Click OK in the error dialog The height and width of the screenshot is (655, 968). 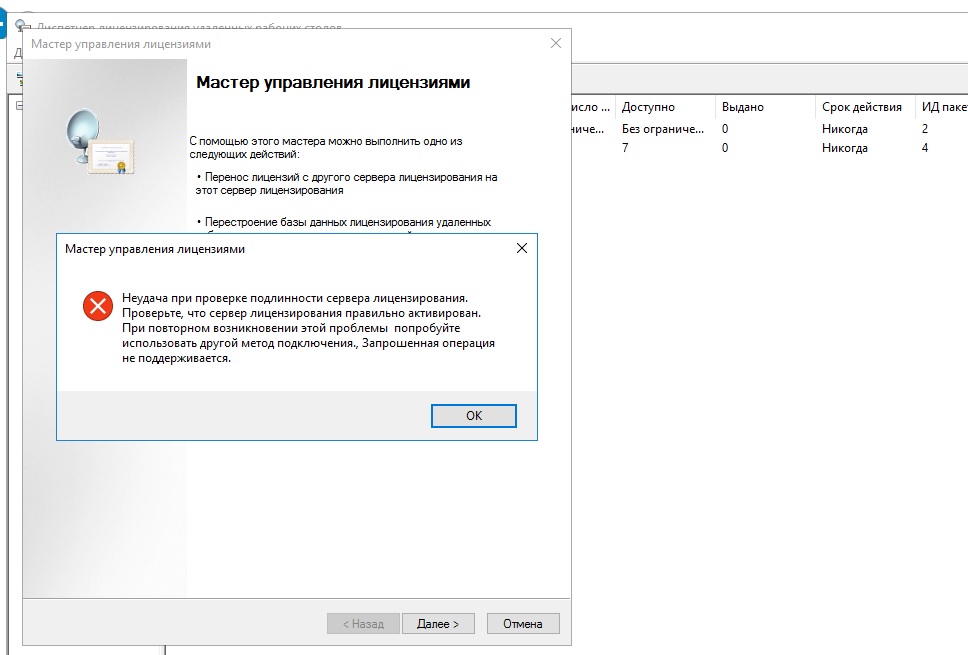[x=474, y=415]
